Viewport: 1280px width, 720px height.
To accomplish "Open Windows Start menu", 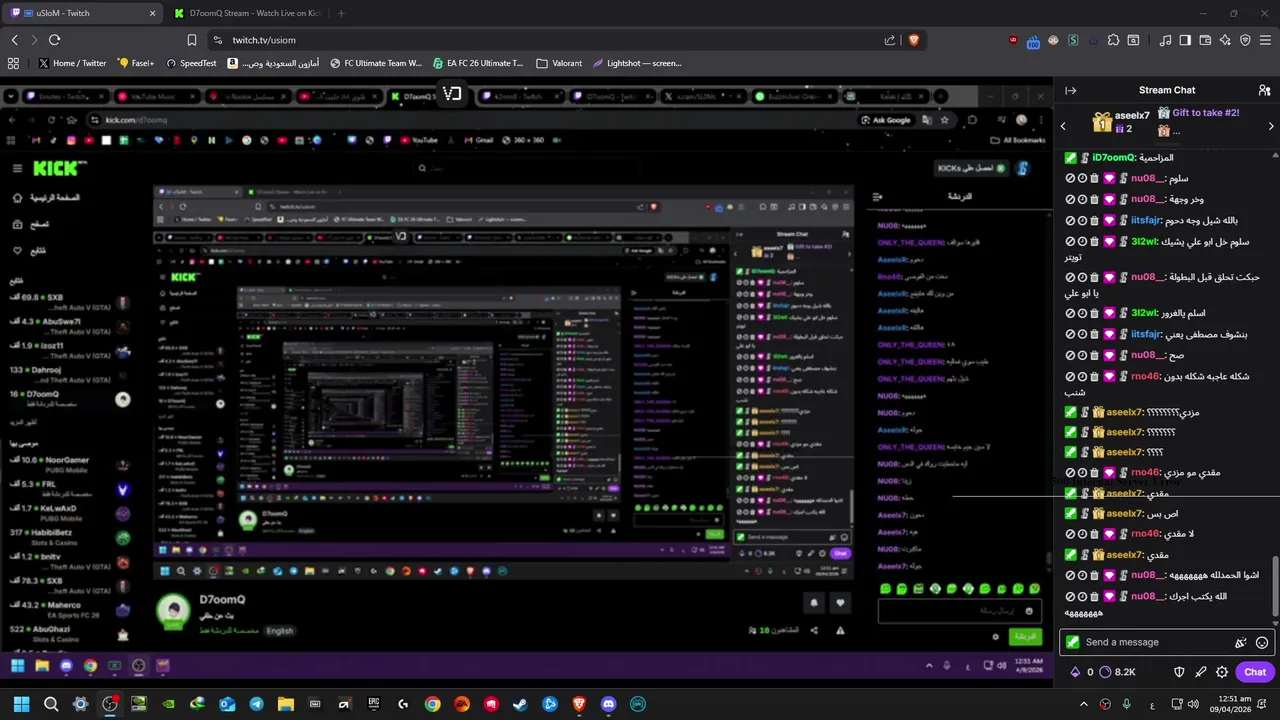I will pos(21,704).
